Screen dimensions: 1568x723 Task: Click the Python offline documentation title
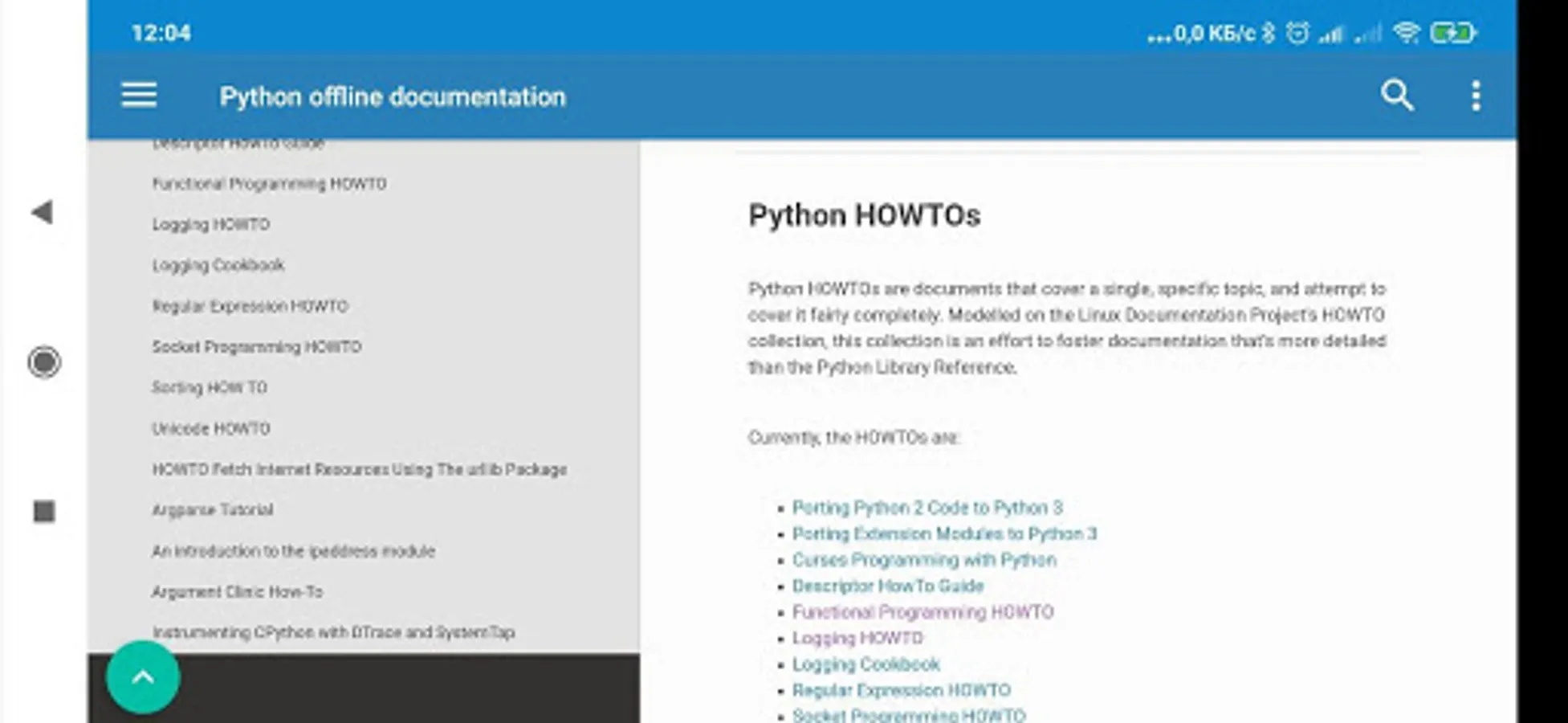[393, 96]
